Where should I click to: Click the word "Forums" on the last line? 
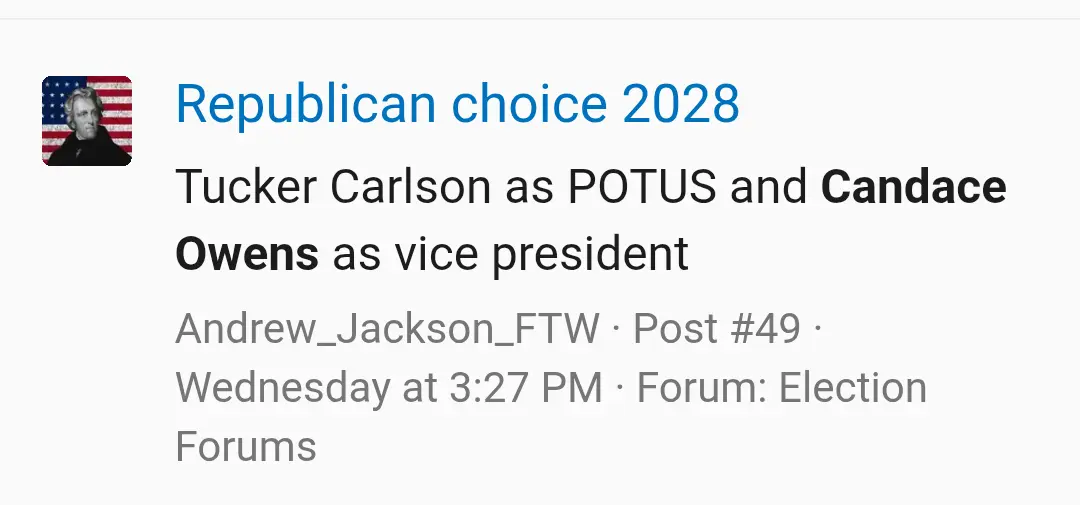pyautogui.click(x=246, y=446)
